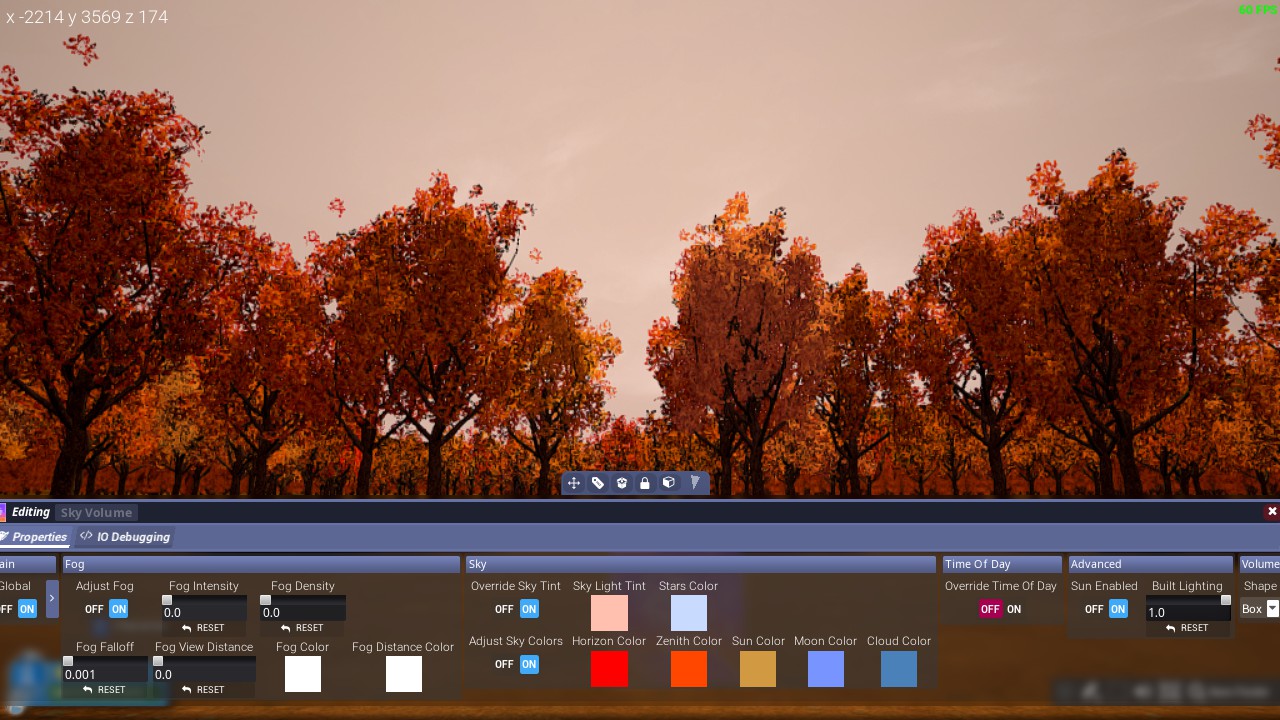Toggle the Adjust Fog switch
Image resolution: width=1280 pixels, height=720 pixels.
[107, 609]
